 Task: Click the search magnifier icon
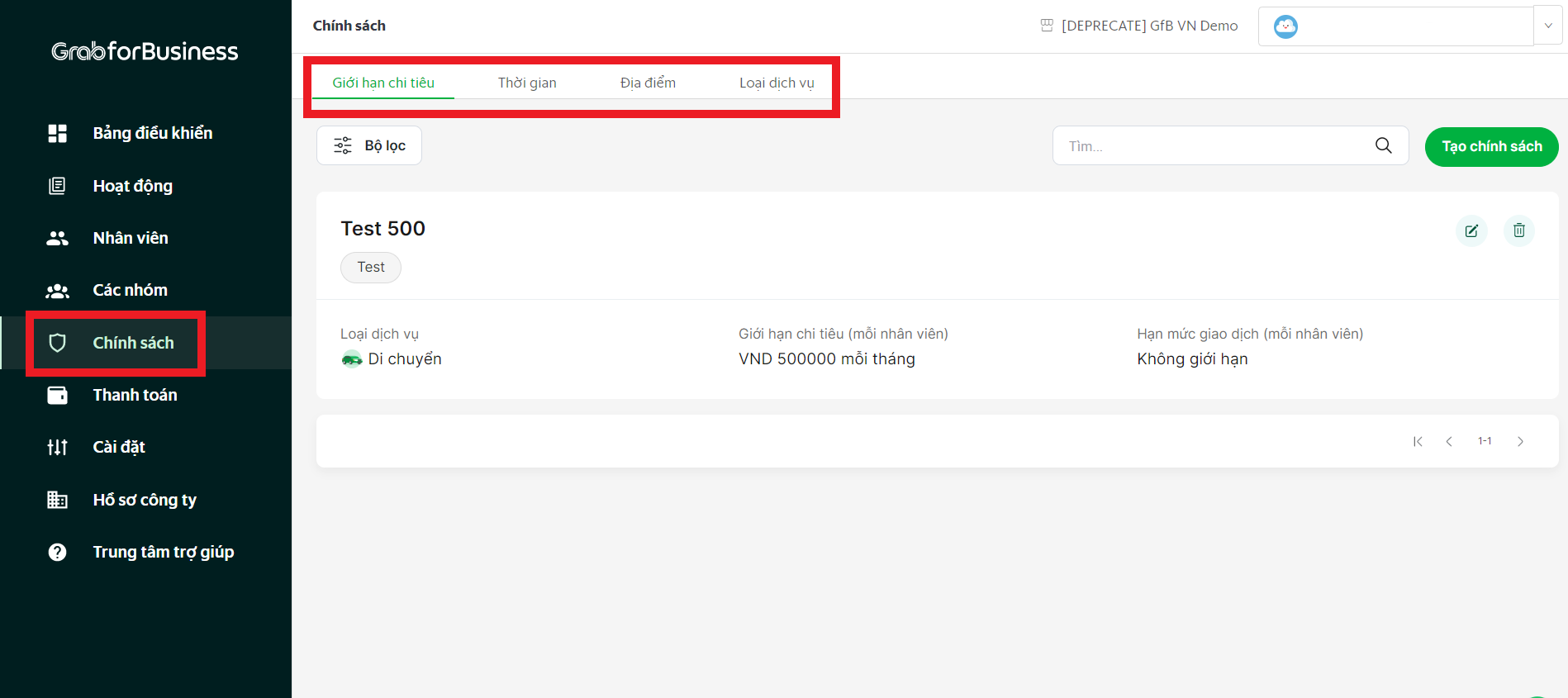(x=1383, y=145)
